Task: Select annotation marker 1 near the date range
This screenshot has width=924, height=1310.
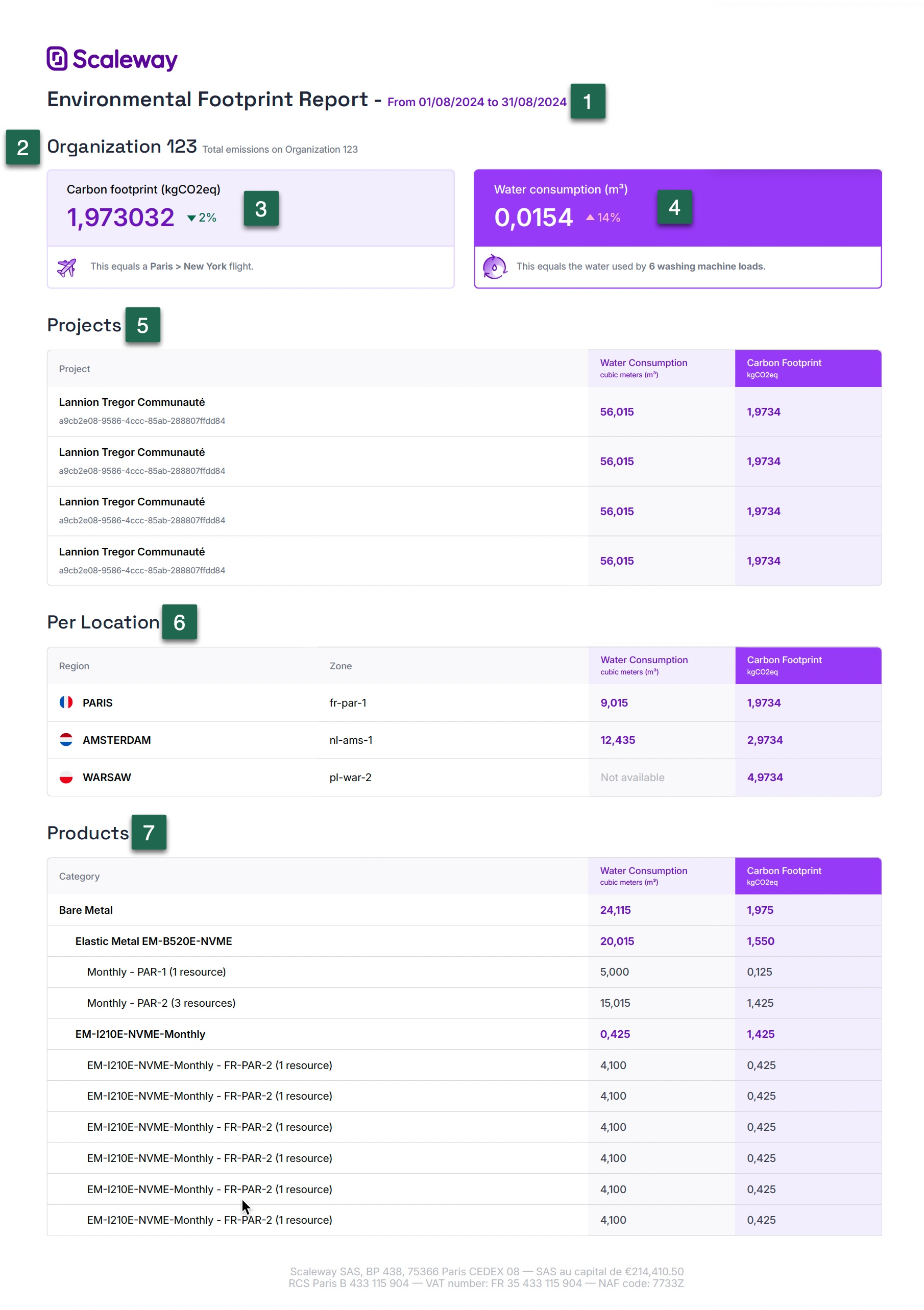Action: (x=587, y=102)
